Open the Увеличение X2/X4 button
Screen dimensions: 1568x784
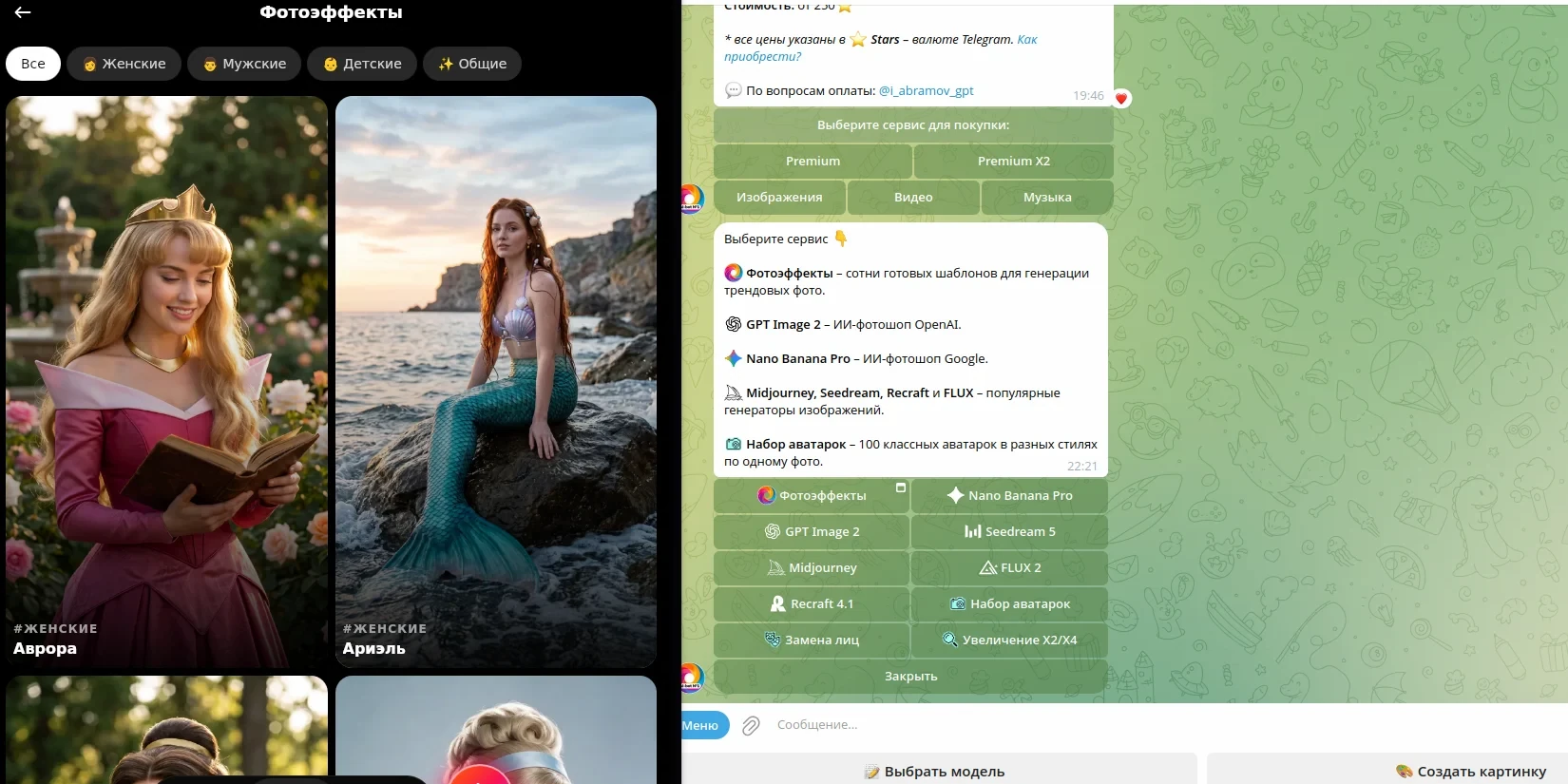coord(1009,640)
